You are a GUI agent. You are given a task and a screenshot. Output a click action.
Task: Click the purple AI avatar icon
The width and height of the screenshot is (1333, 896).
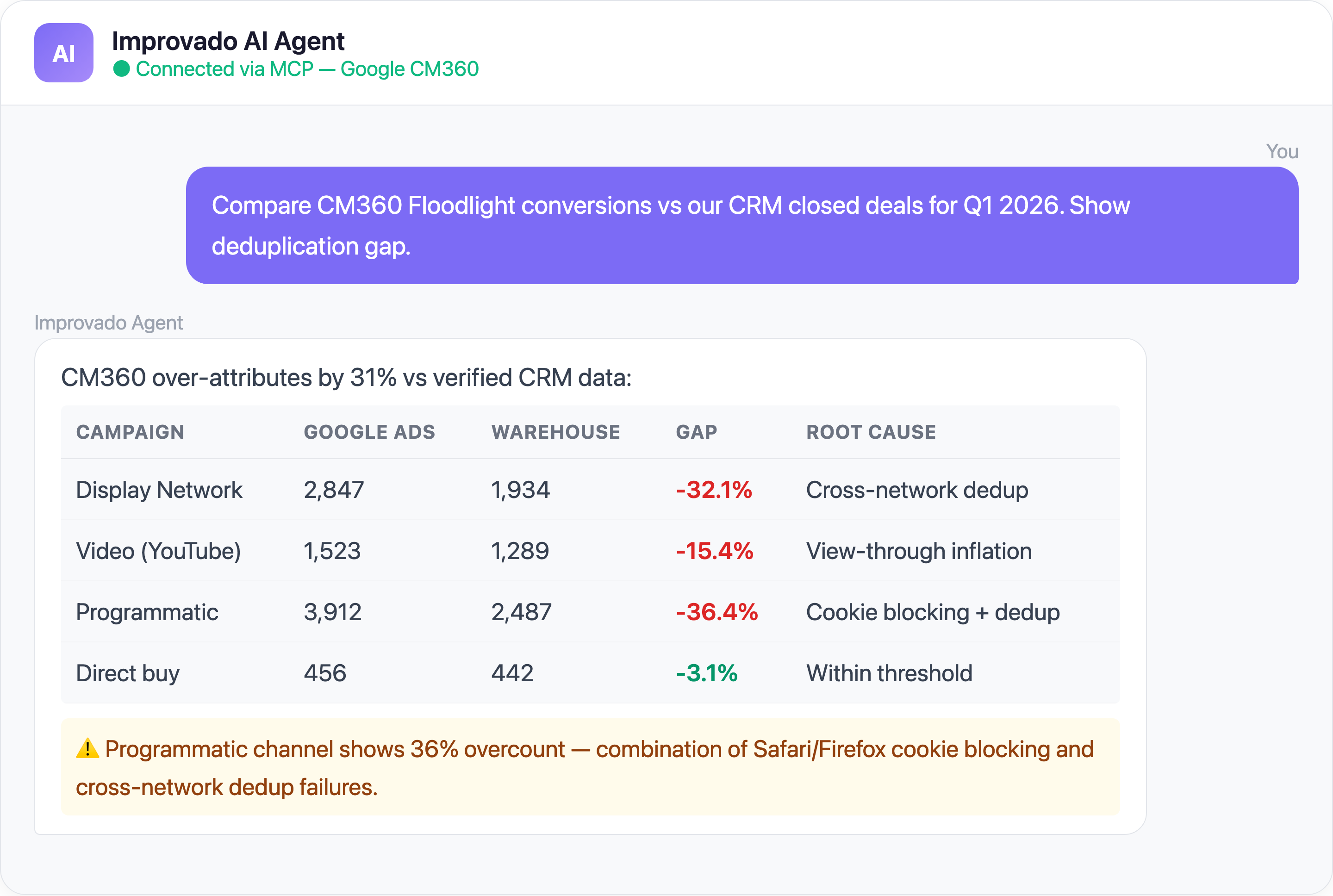(63, 53)
